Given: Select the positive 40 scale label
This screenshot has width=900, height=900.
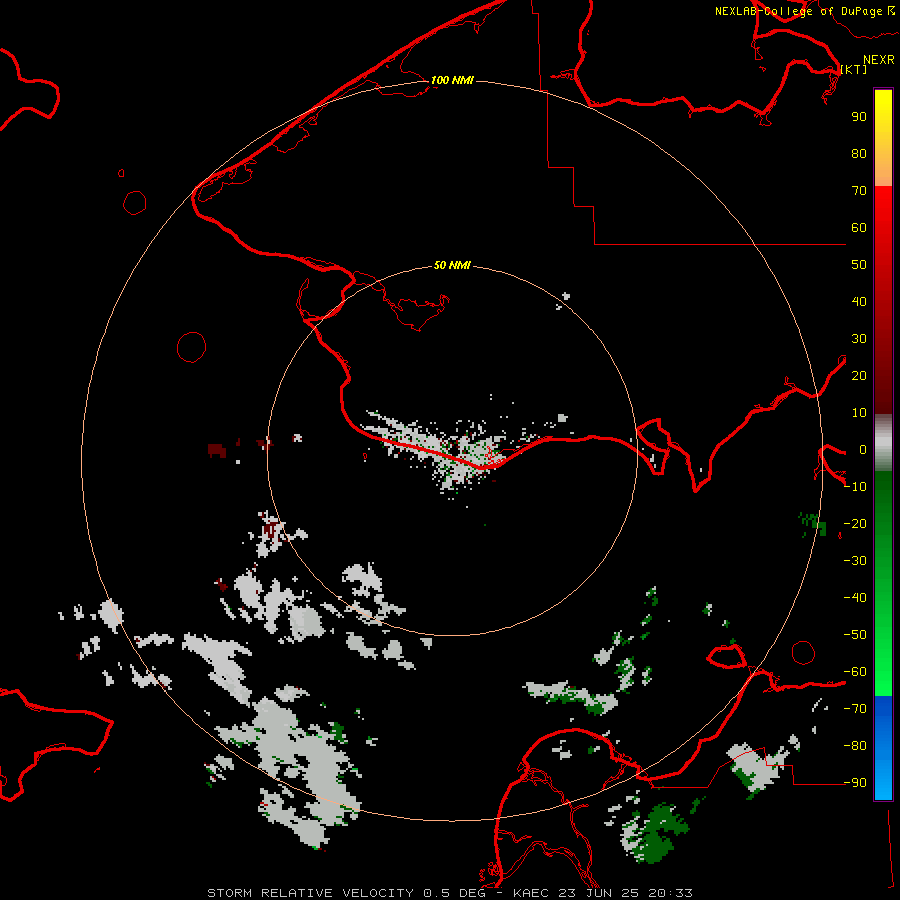Looking at the screenshot, I should coord(859,302).
